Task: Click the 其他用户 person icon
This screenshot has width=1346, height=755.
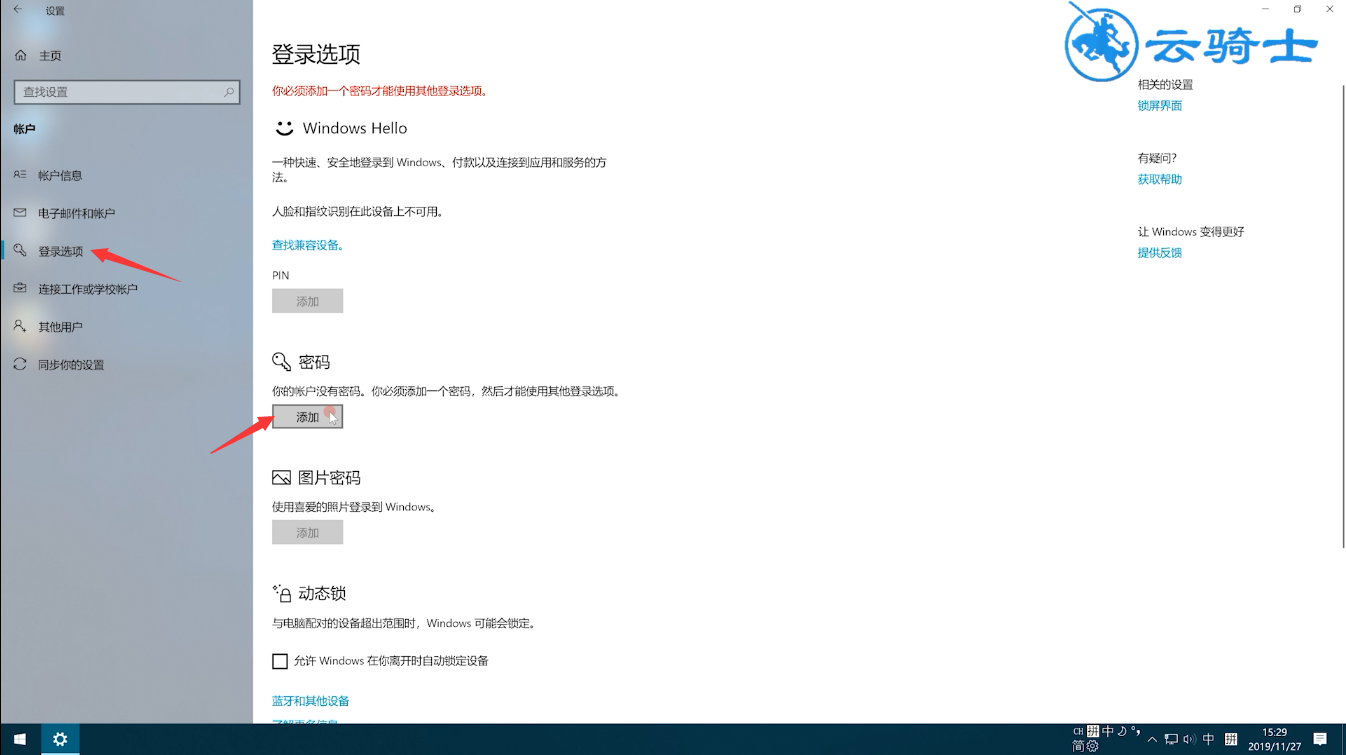Action: click(x=20, y=326)
